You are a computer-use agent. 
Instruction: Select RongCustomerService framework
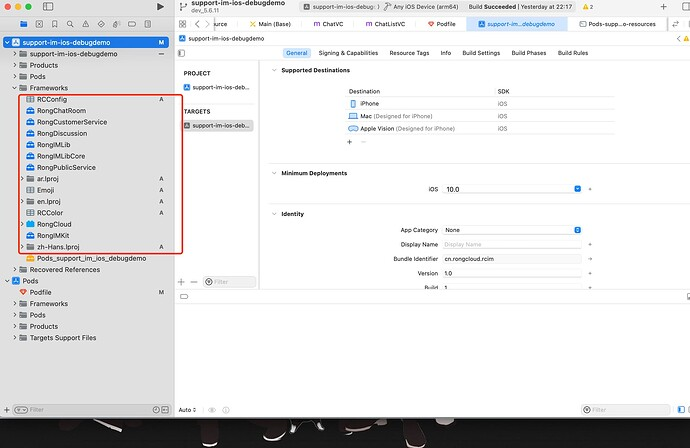pyautogui.click(x=72, y=122)
